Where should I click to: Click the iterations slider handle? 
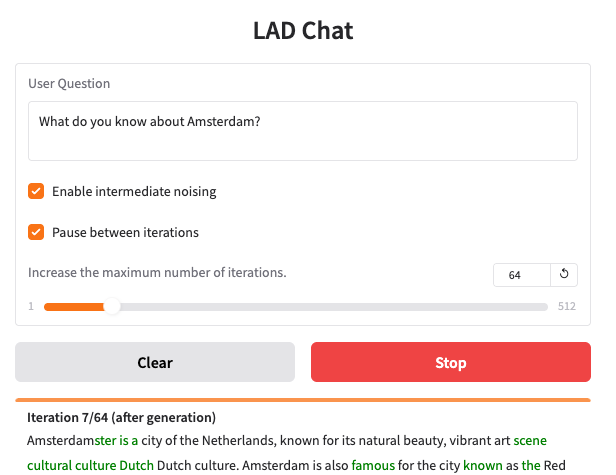click(x=112, y=306)
